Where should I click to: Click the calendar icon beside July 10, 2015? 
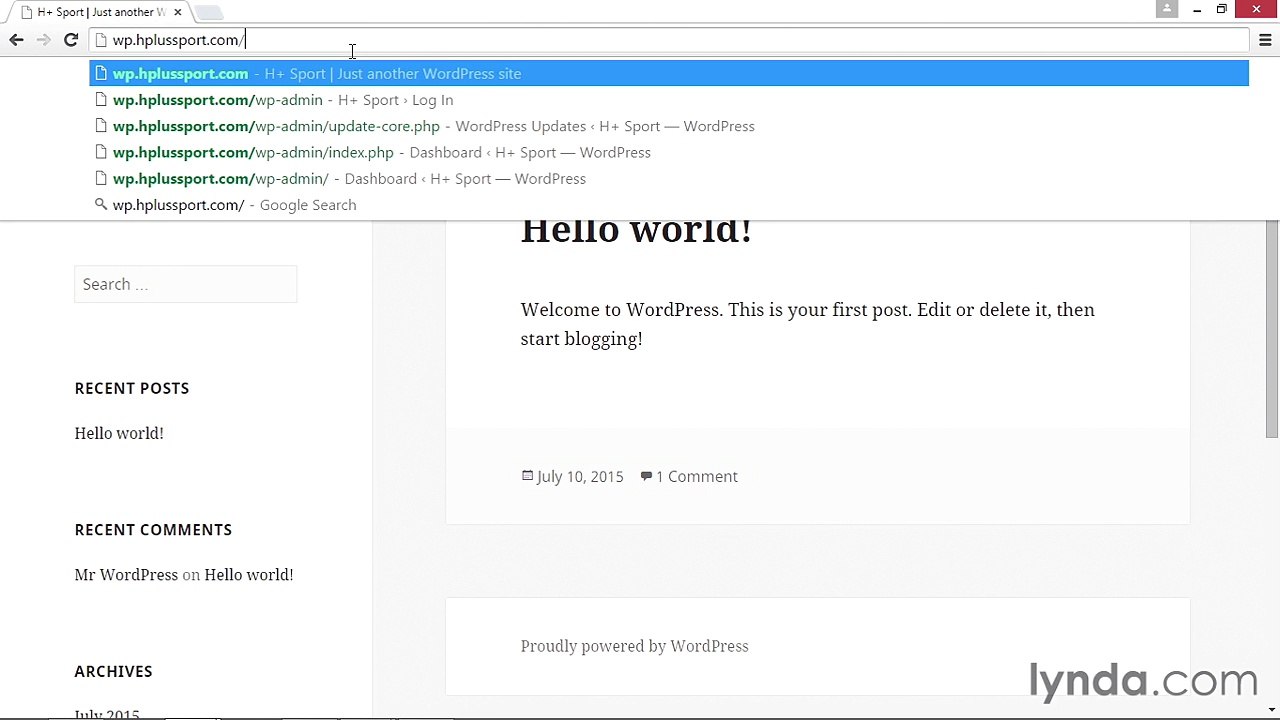pyautogui.click(x=527, y=476)
